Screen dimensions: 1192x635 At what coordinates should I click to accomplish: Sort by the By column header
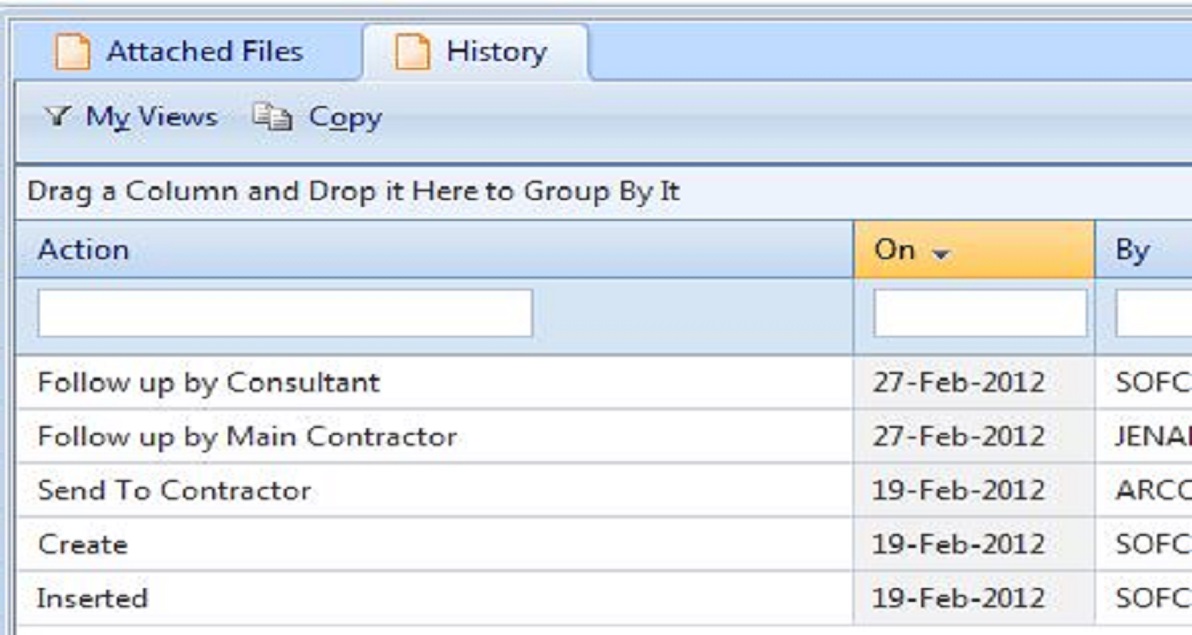1134,250
